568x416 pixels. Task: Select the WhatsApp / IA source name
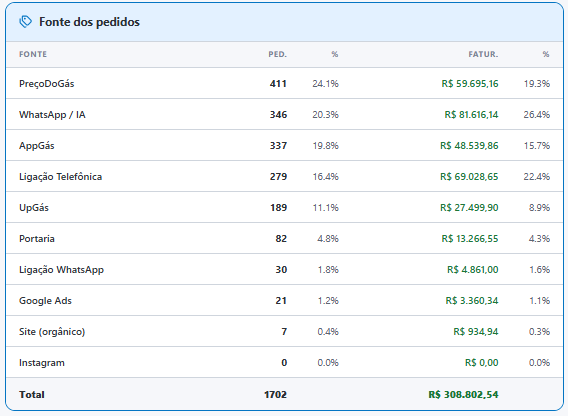pyautogui.click(x=52, y=115)
